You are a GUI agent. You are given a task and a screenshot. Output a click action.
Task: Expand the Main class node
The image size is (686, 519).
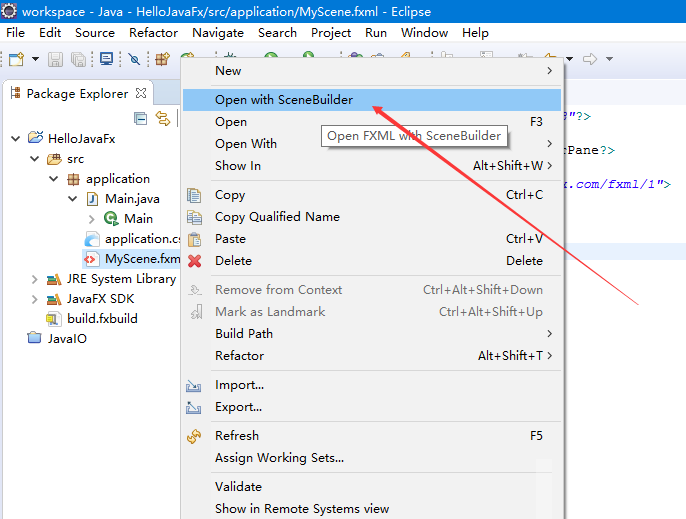91,219
